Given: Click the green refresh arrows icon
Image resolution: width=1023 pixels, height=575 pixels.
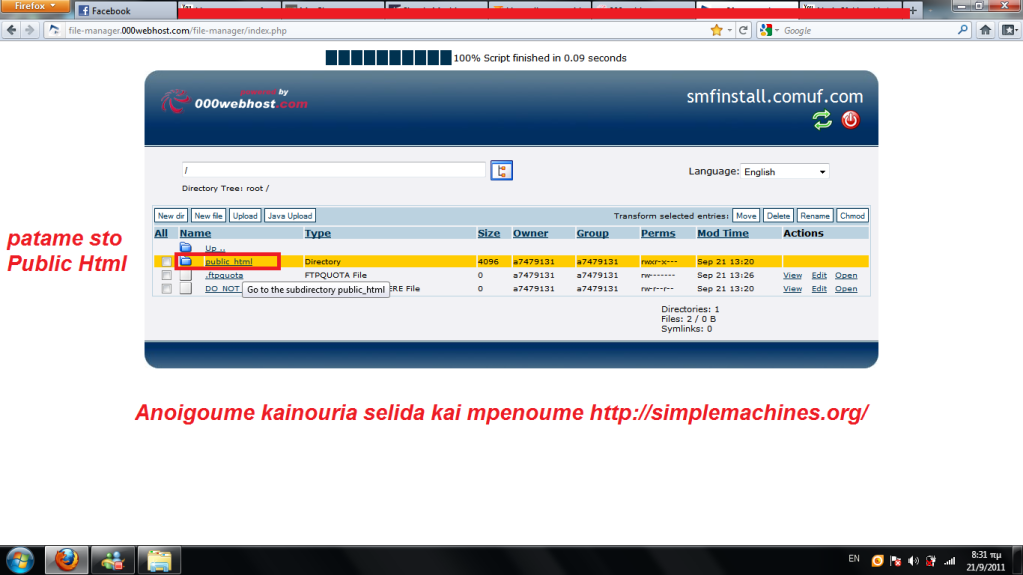Looking at the screenshot, I should tap(822, 120).
